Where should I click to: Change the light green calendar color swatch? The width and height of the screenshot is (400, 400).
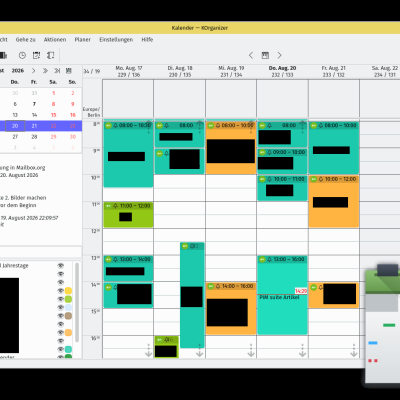point(68,299)
